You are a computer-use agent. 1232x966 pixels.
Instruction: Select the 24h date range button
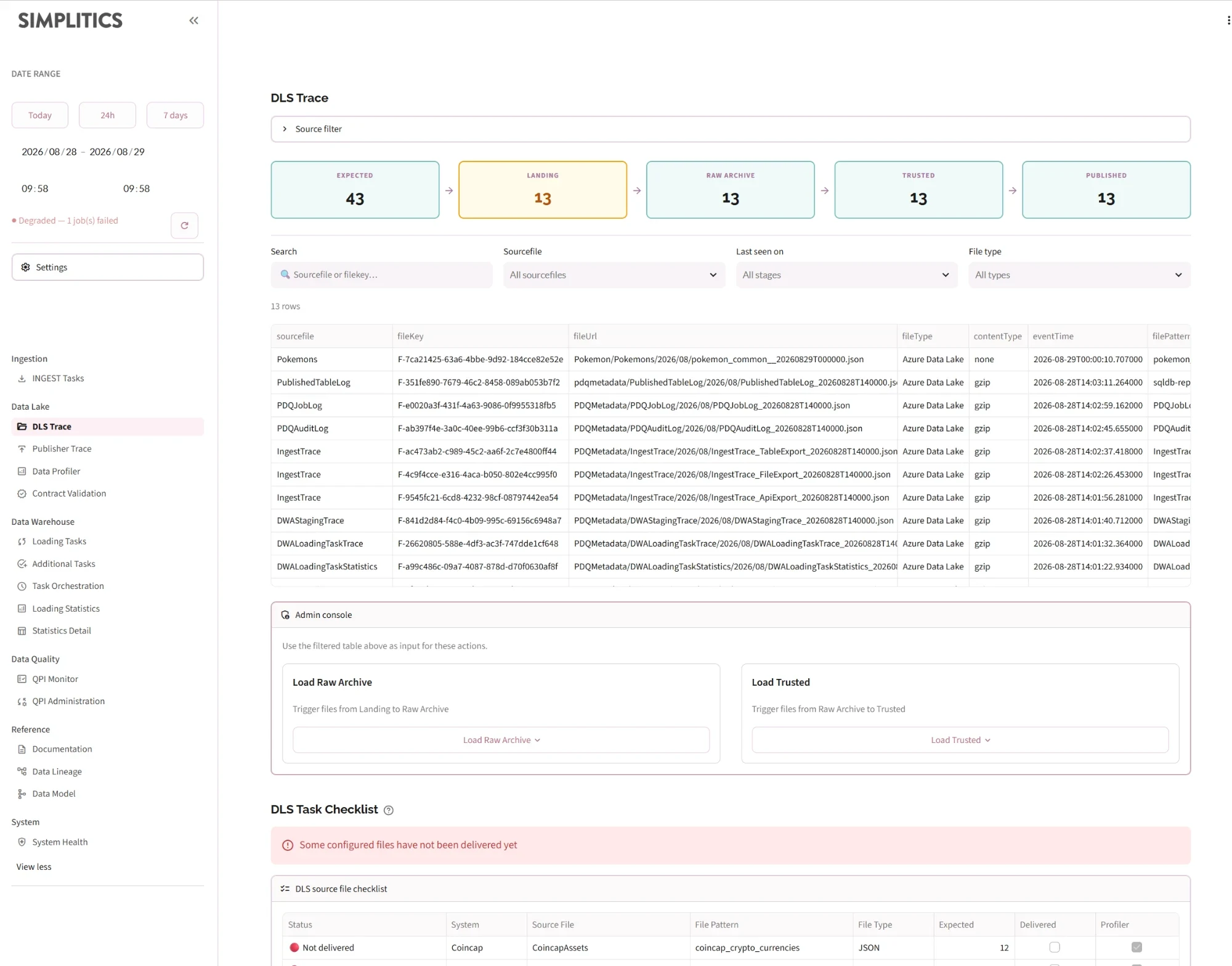tap(108, 115)
